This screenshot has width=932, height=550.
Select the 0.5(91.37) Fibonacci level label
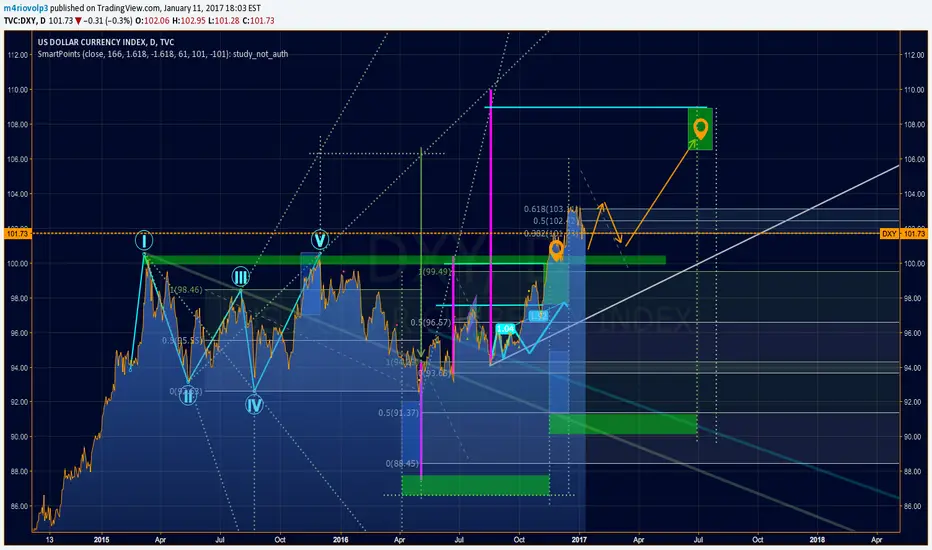coord(398,413)
